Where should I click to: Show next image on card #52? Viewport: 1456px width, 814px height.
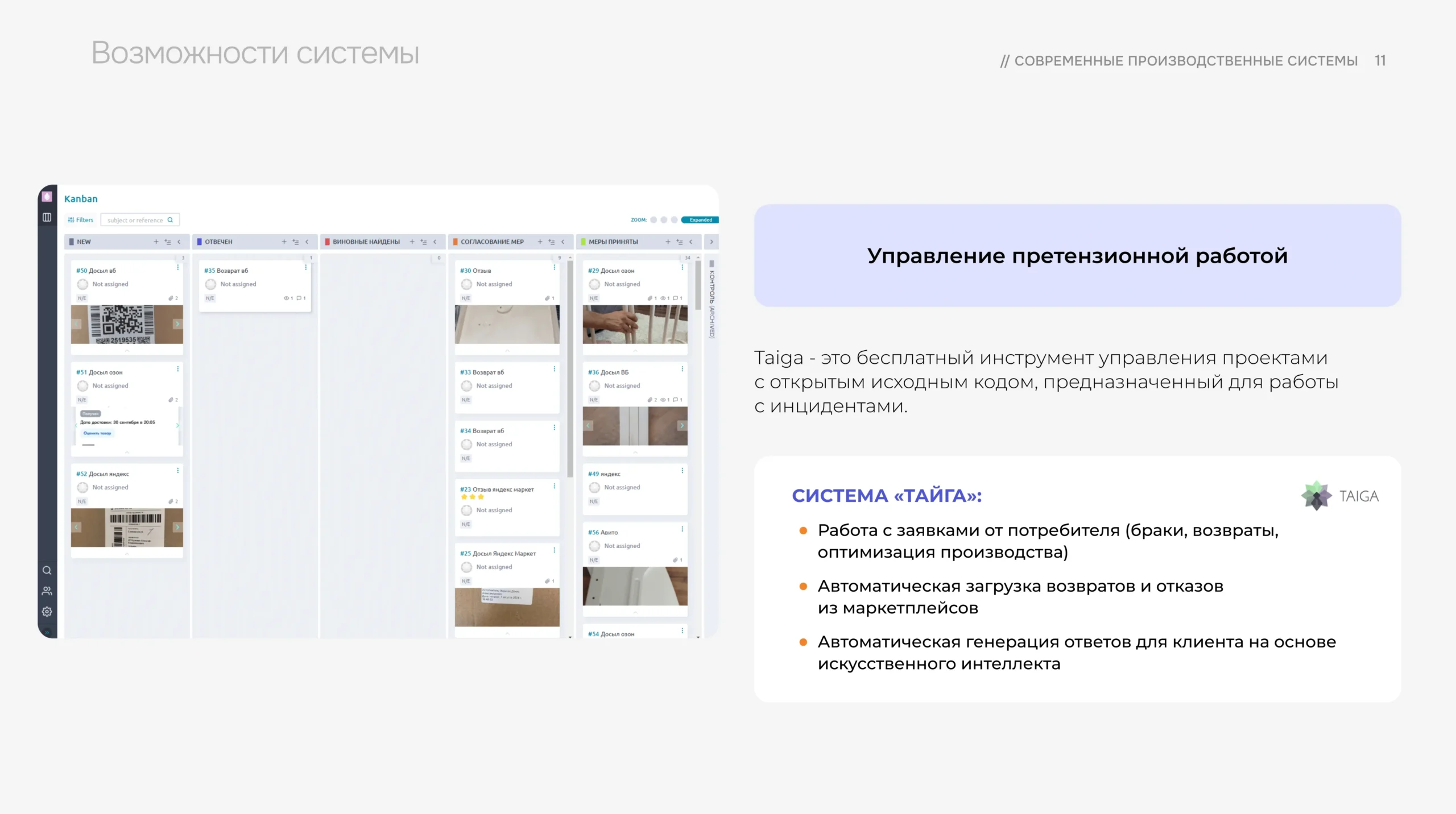177,528
